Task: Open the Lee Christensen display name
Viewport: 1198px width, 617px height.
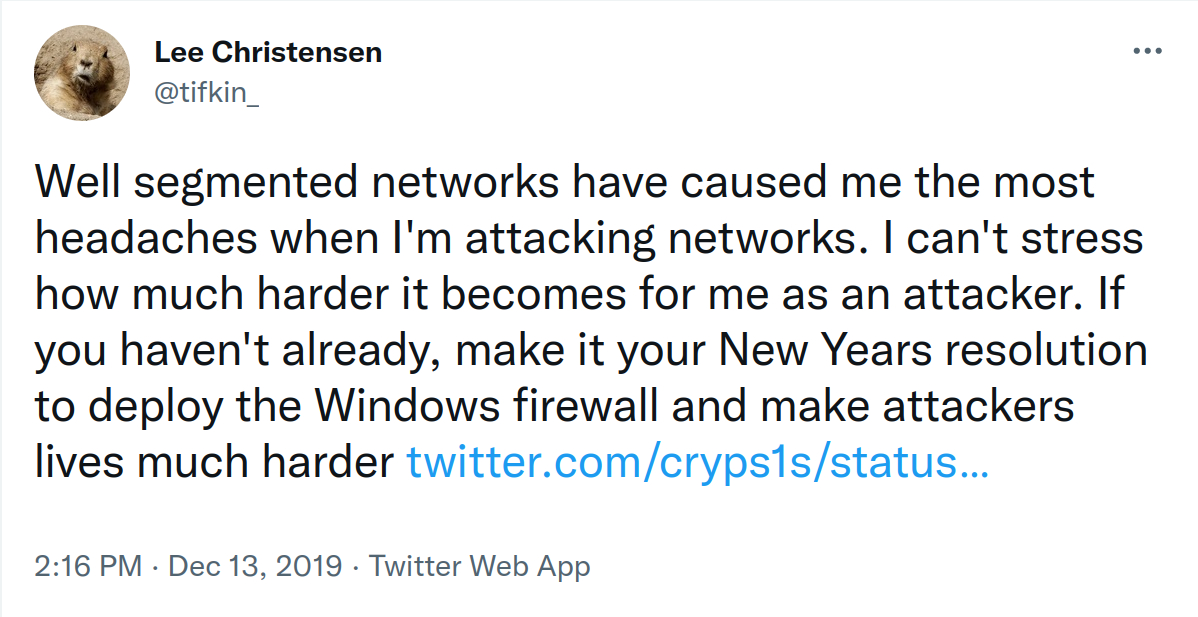Action: (268, 52)
